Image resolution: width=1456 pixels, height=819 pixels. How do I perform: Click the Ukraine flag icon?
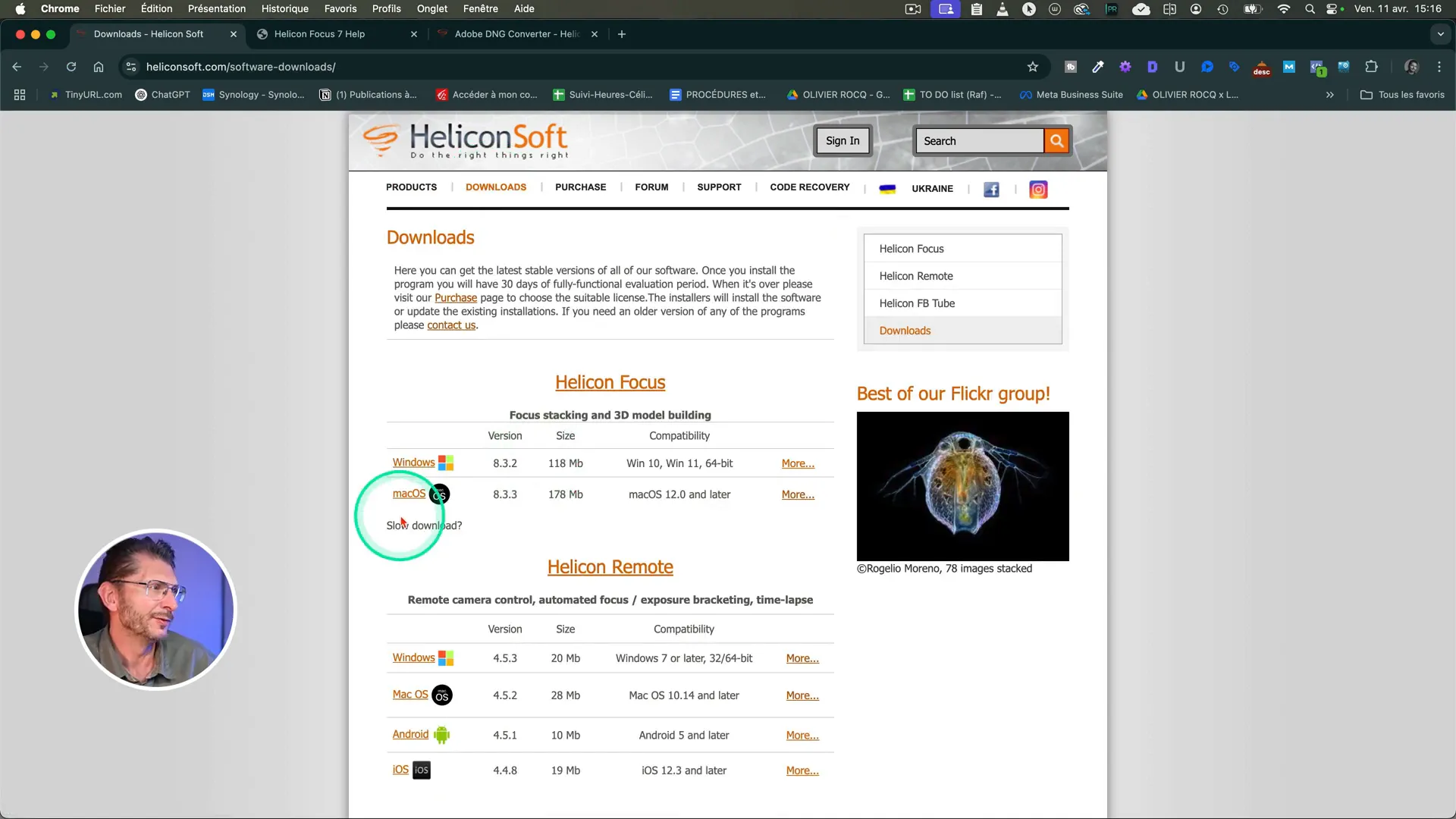(x=887, y=189)
